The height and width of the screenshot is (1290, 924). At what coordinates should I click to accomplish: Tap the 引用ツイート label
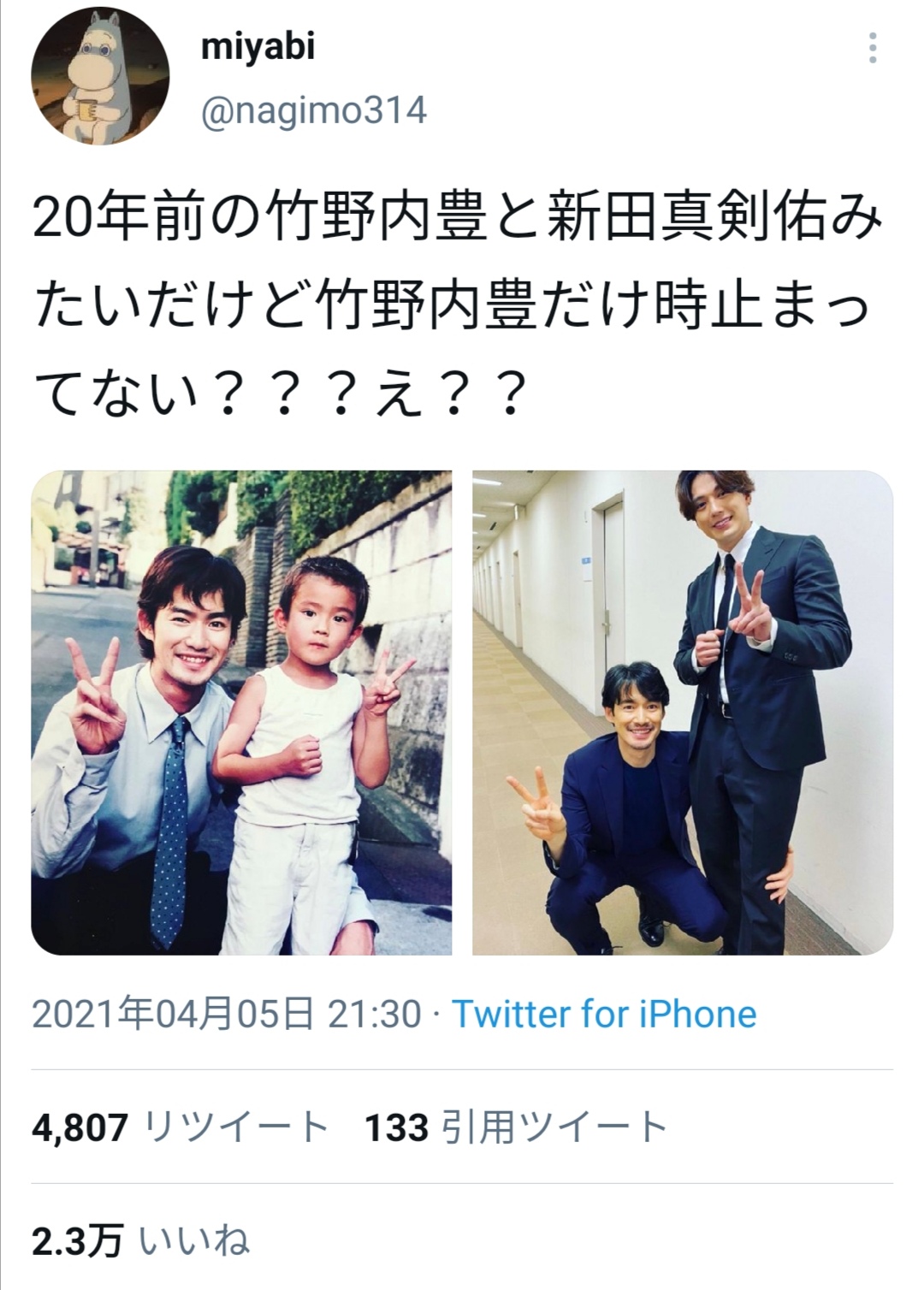coord(554,1127)
